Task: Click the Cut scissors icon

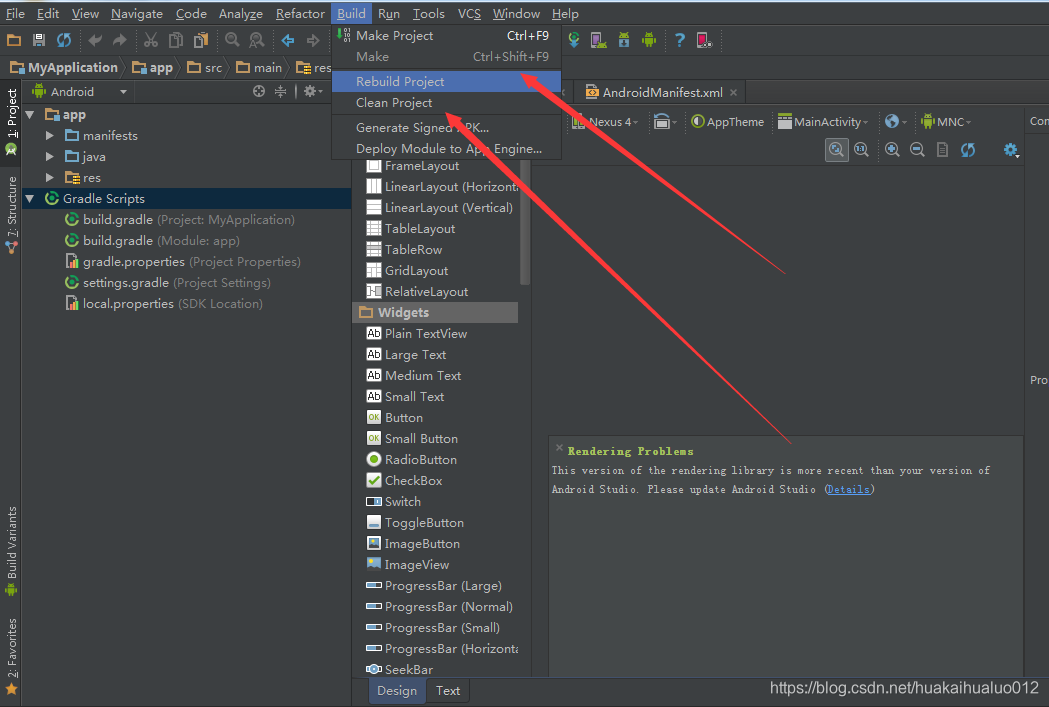Action: point(151,40)
